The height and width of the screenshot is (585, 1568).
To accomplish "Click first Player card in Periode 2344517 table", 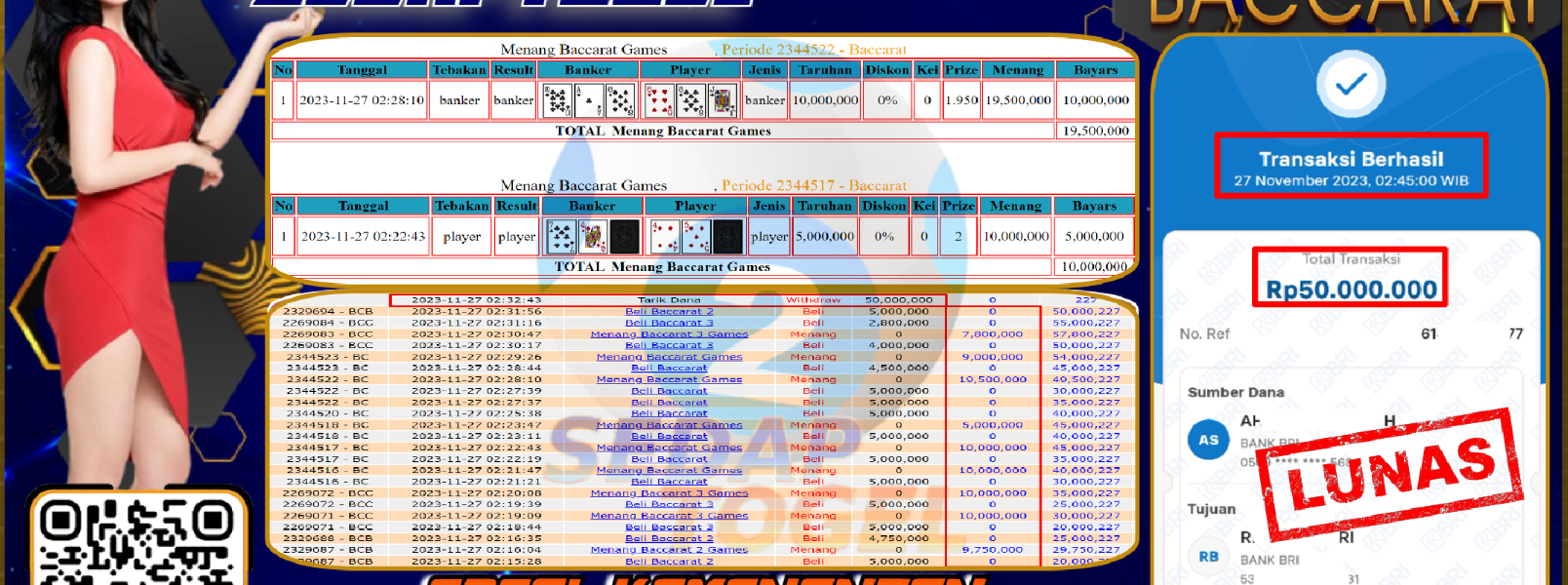I will [665, 236].
